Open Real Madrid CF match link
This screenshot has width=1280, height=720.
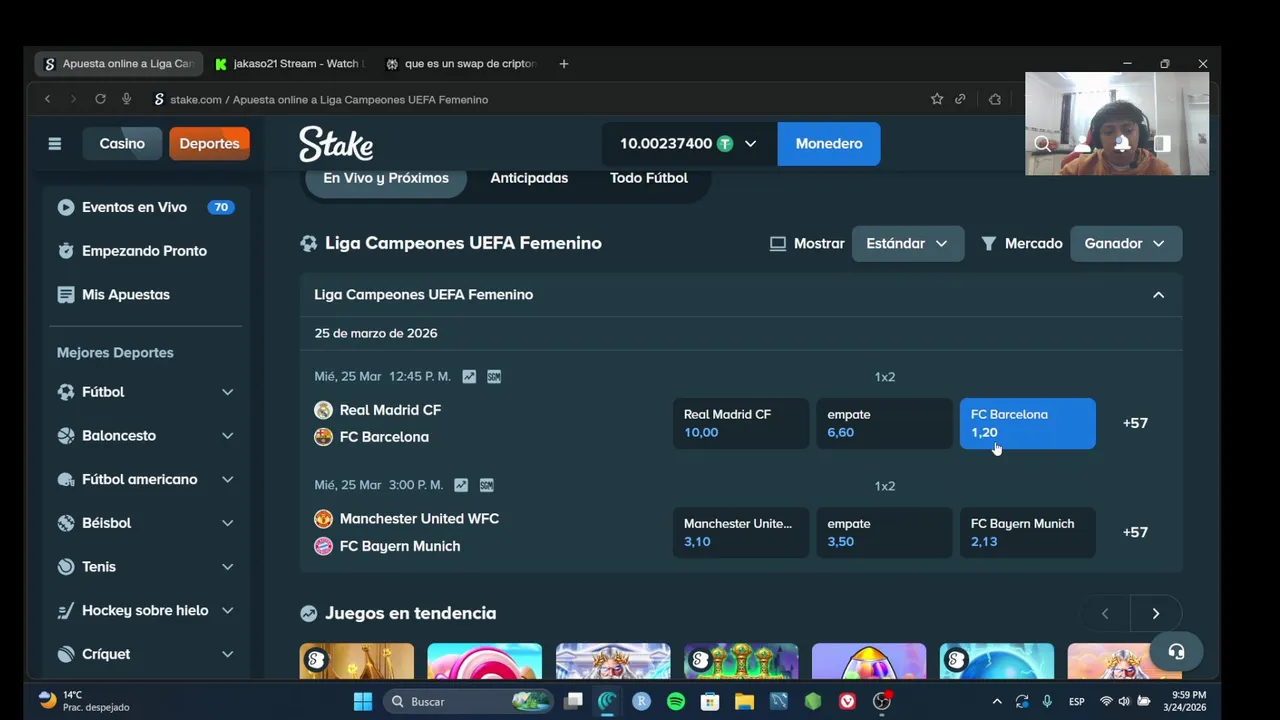click(390, 410)
